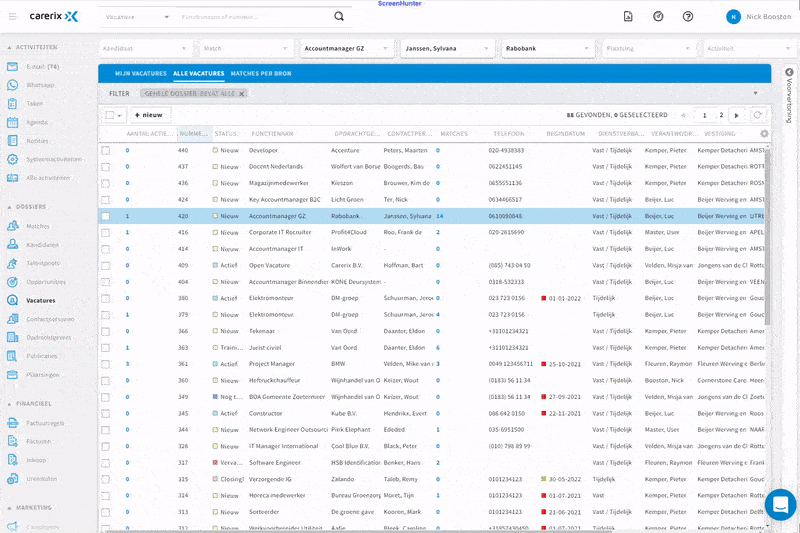Open the Voorvertoning side panel
800x533 pixels.
(789, 96)
